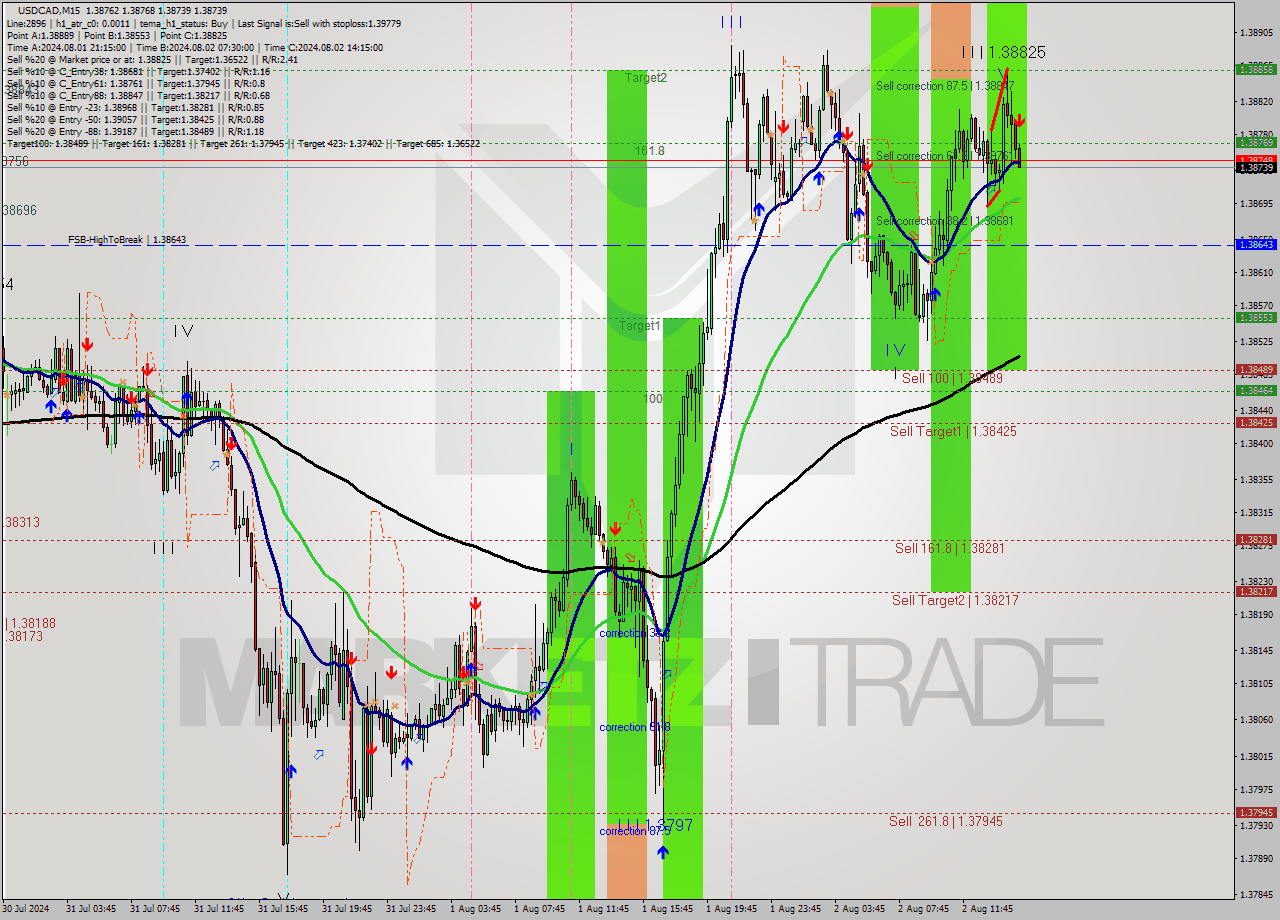Click the black 1.38739 current price tag
The width and height of the screenshot is (1280, 920).
coord(1255,168)
